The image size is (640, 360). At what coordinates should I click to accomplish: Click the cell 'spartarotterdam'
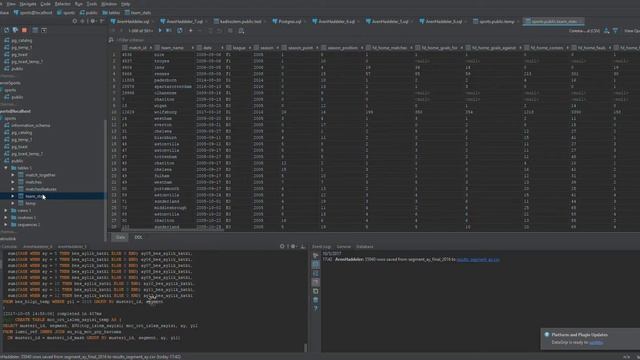tap(174, 87)
